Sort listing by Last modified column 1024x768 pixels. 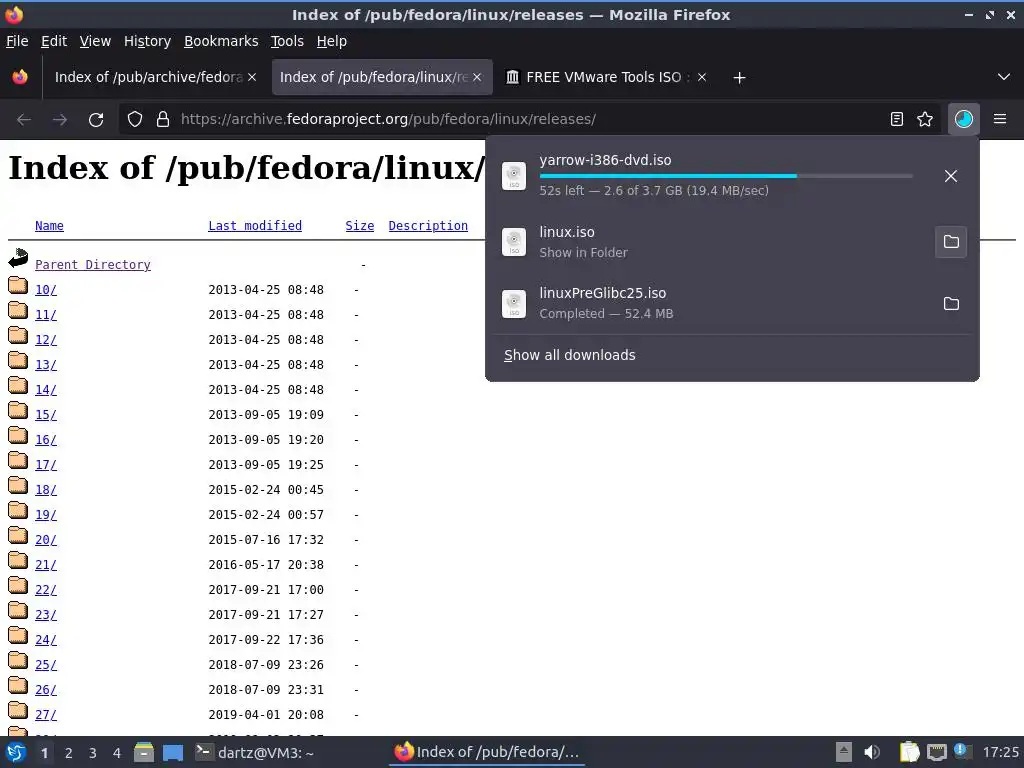255,226
